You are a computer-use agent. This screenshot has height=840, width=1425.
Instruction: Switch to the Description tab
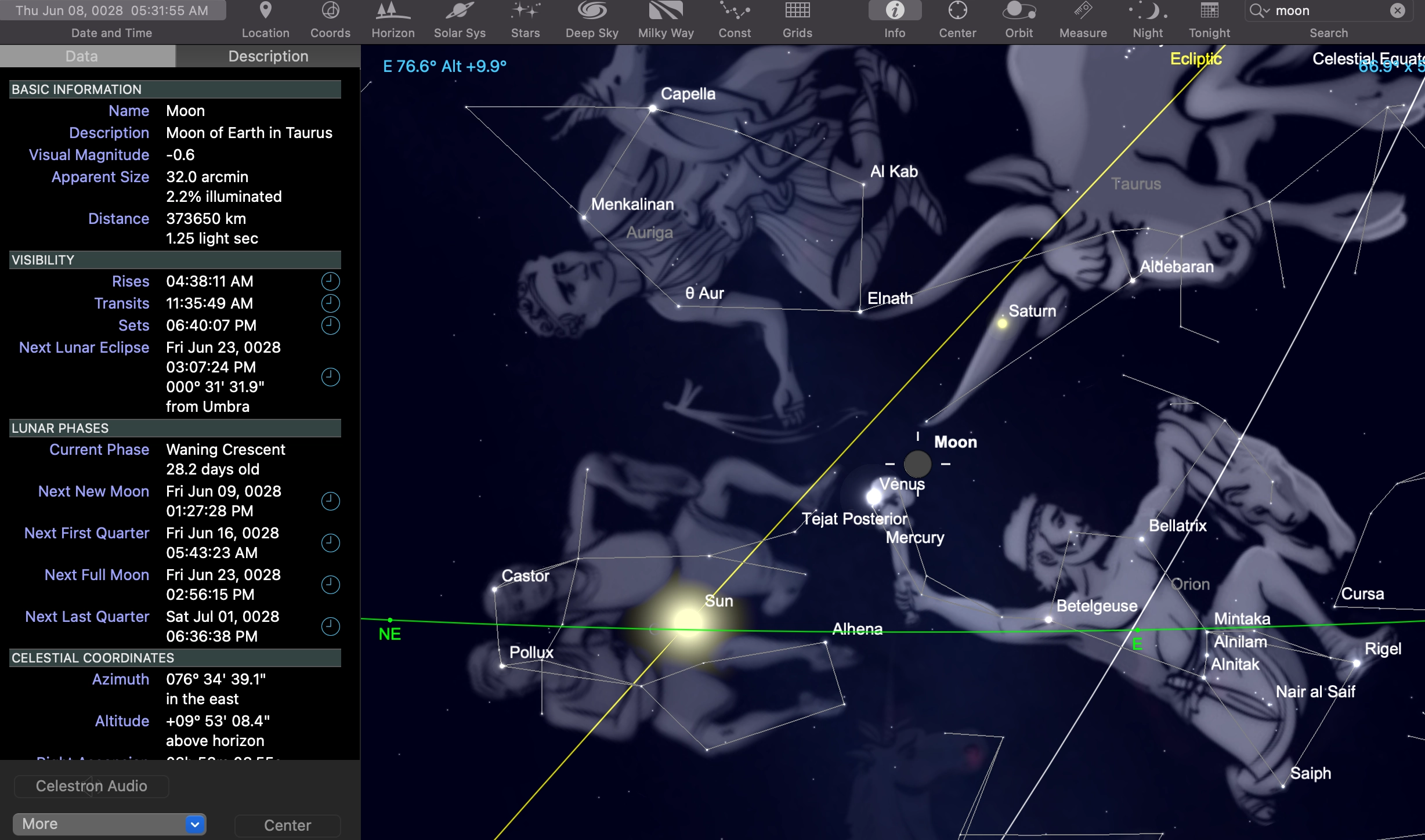(x=268, y=56)
